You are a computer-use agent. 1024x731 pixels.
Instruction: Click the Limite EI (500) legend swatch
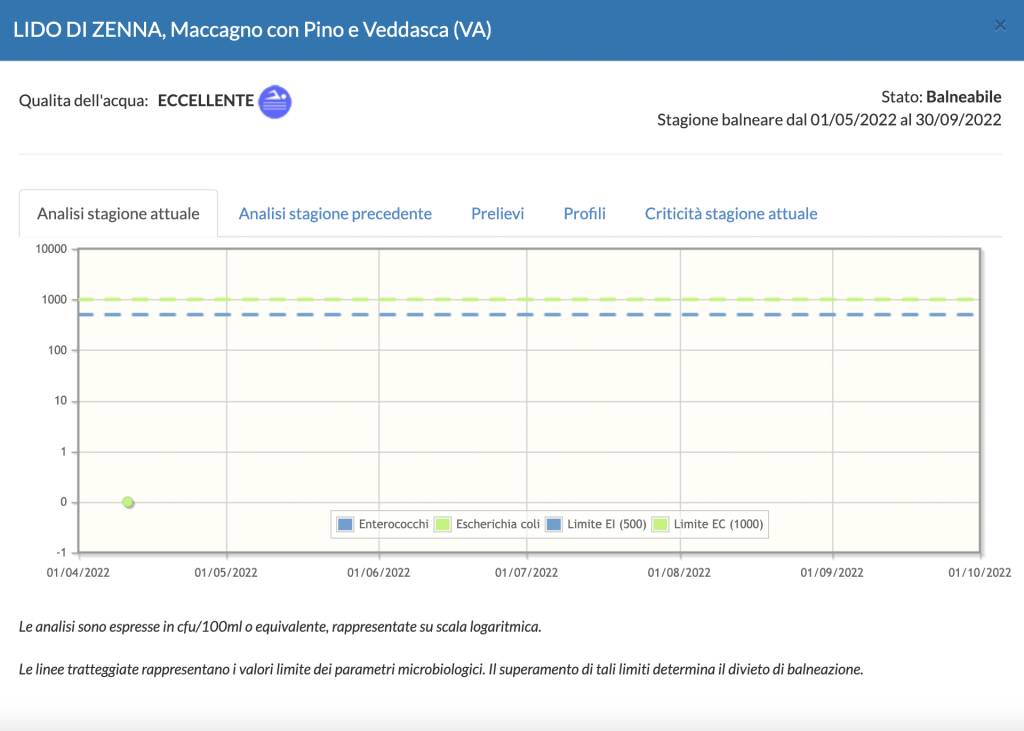click(x=554, y=524)
